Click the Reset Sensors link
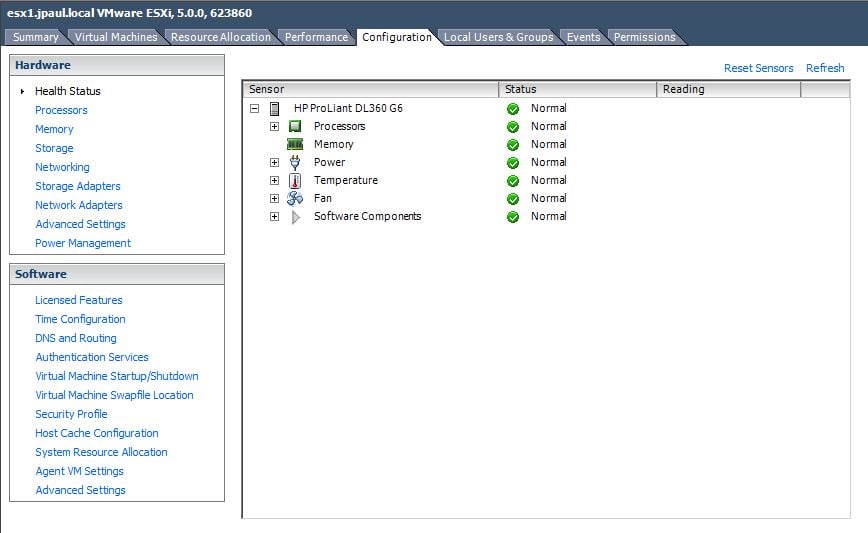 click(758, 68)
